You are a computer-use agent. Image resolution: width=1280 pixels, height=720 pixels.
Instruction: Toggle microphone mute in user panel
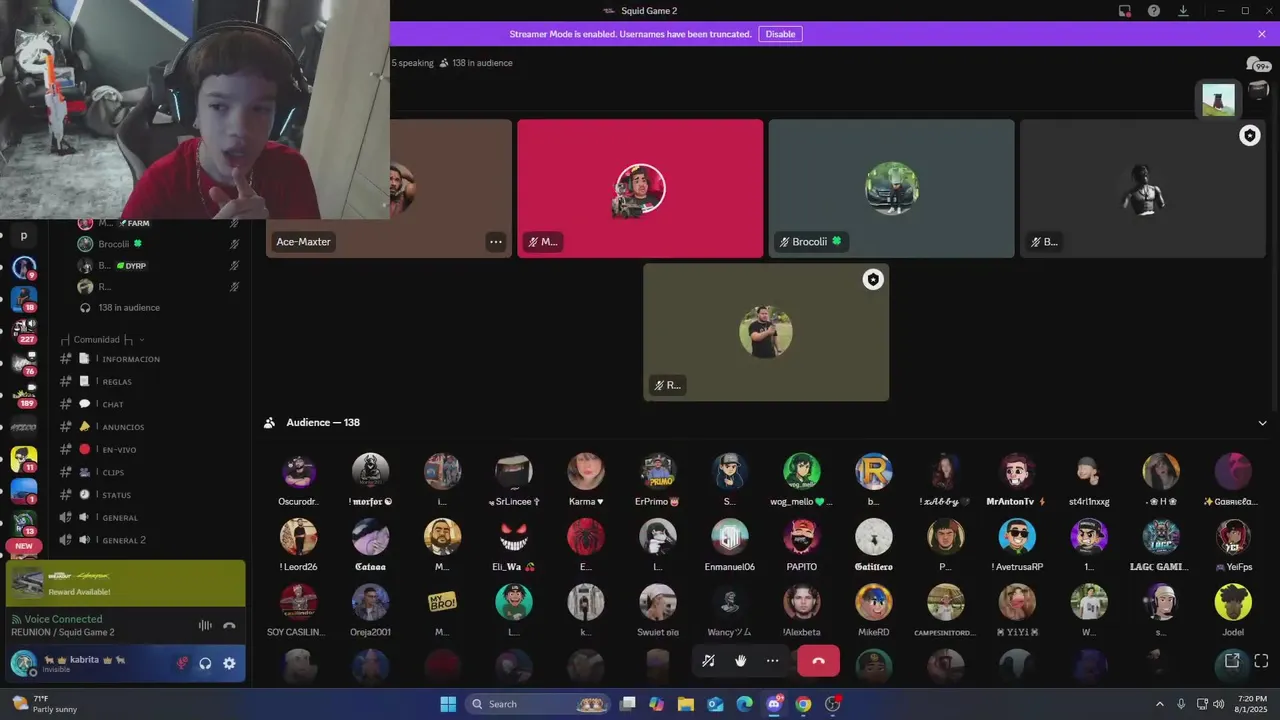(182, 663)
